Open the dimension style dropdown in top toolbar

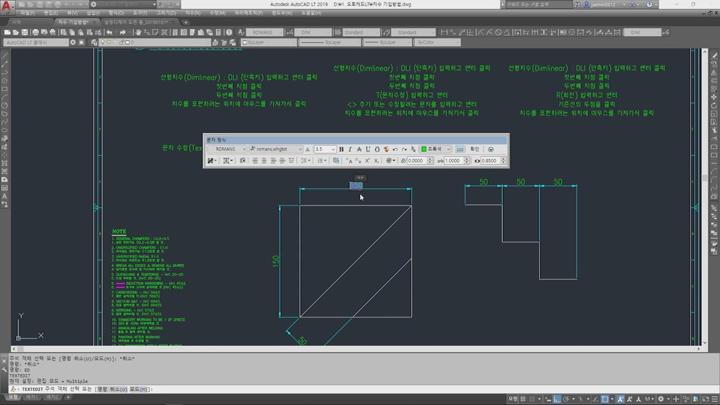pyautogui.click(x=313, y=32)
